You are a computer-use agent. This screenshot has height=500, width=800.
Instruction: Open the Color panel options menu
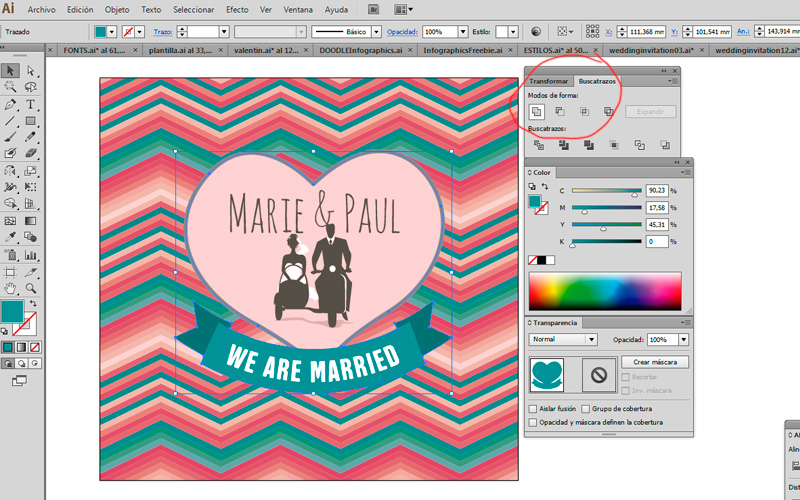click(x=687, y=173)
